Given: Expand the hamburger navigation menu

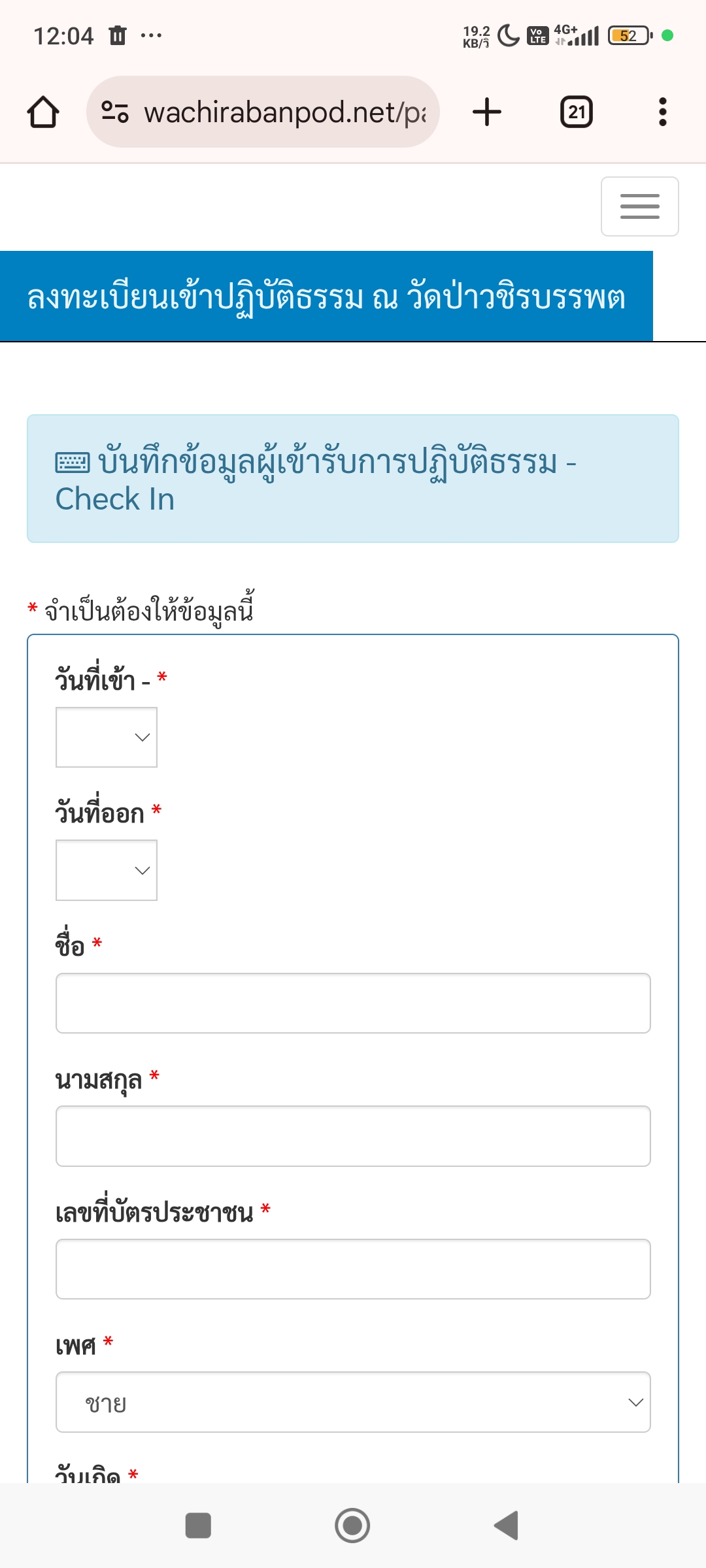Looking at the screenshot, I should coord(639,206).
